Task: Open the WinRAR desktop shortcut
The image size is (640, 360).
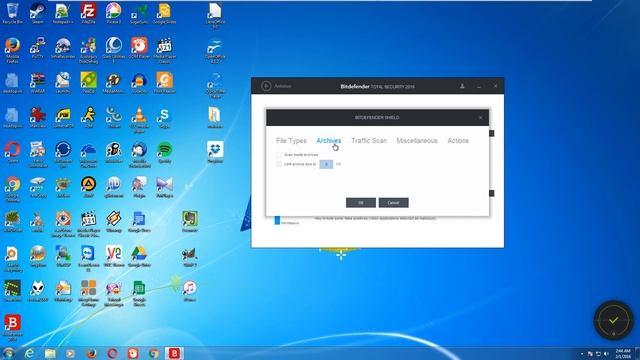Action: tap(38, 83)
